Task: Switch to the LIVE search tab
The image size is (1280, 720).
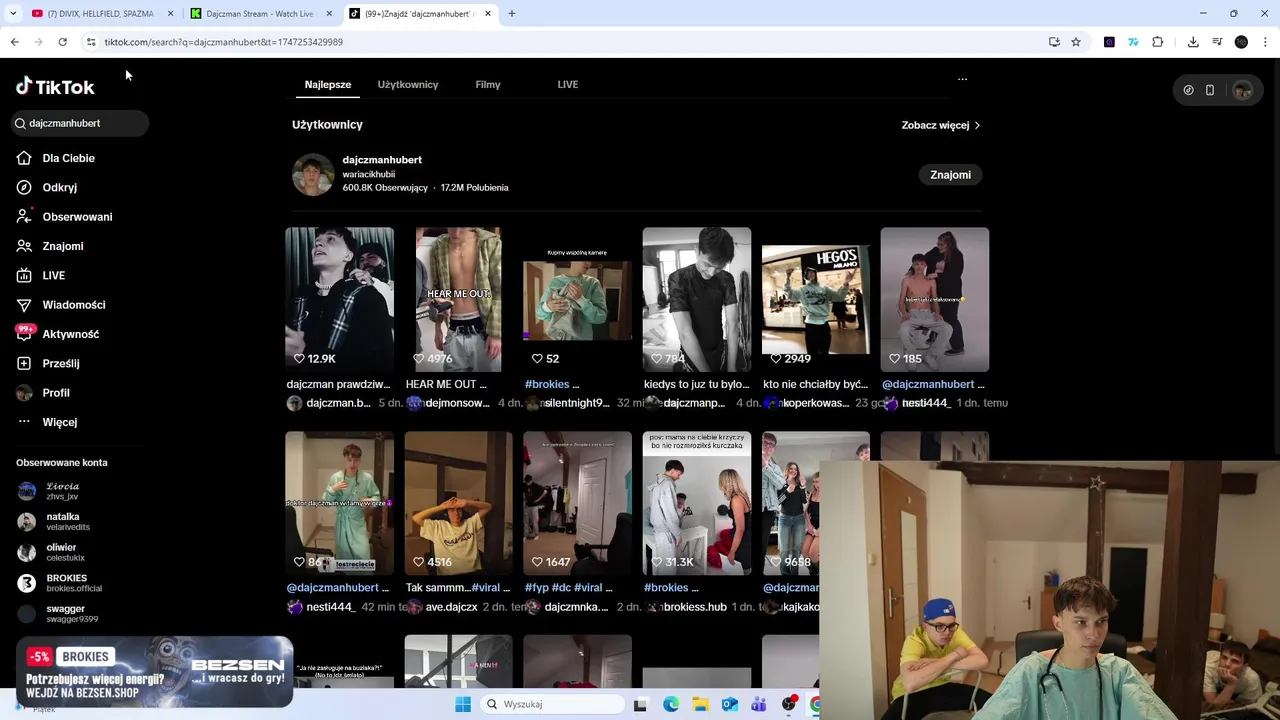Action: tap(568, 85)
